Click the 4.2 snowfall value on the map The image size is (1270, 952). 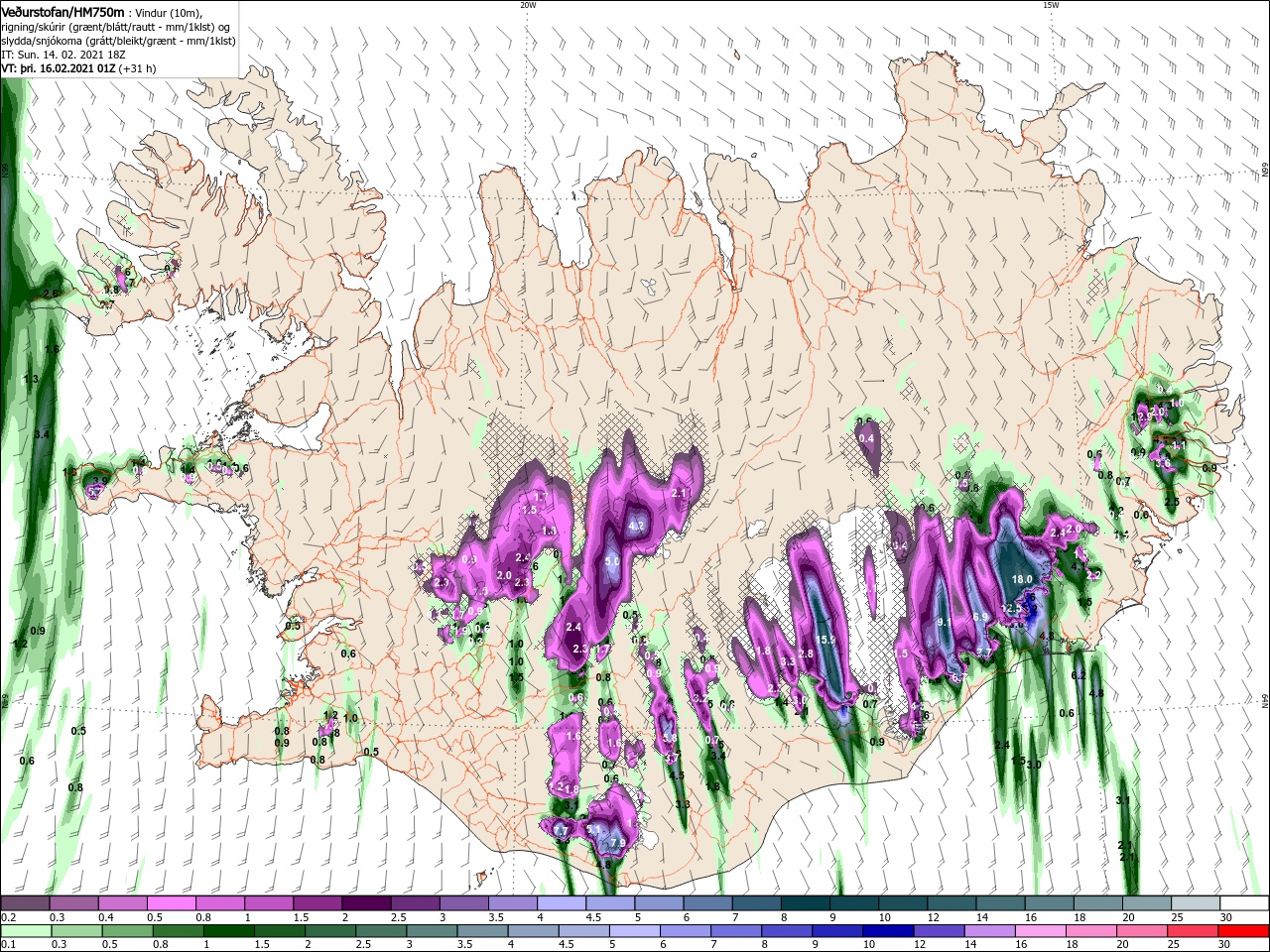(x=637, y=525)
